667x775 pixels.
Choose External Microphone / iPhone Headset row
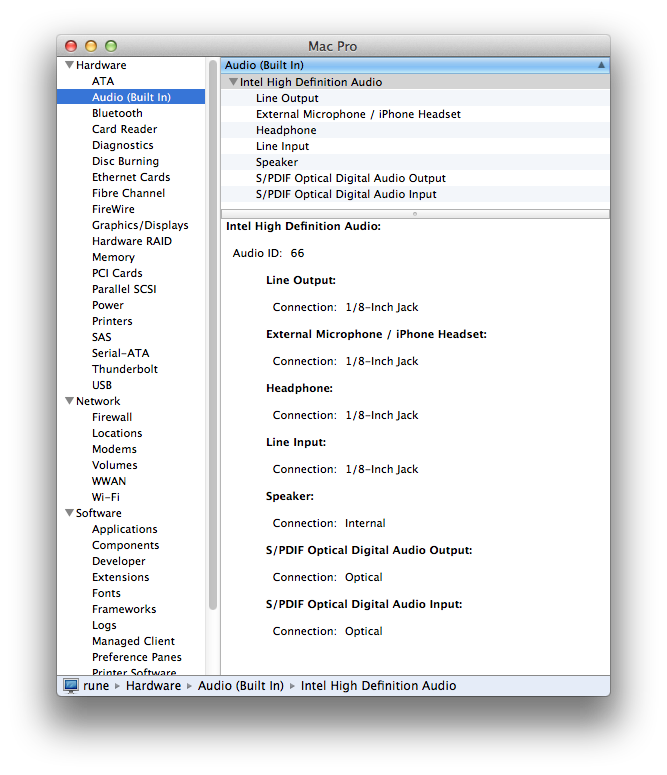[358, 115]
